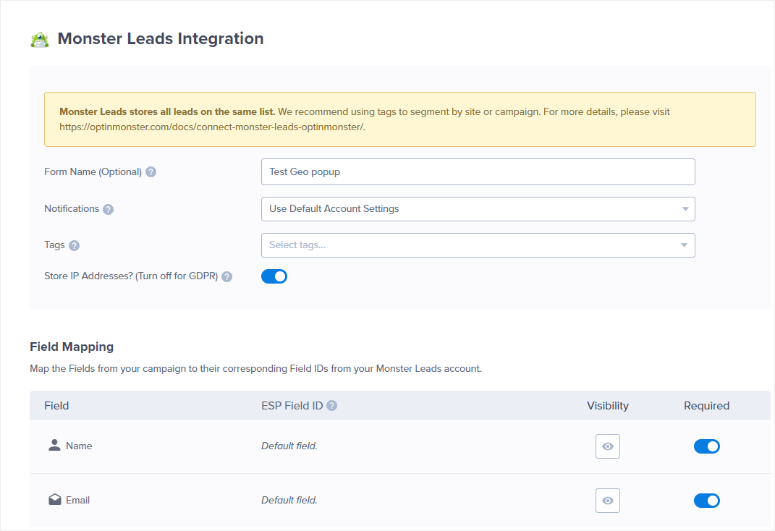Click the Store IP Addresses label

pyautogui.click(x=131, y=276)
